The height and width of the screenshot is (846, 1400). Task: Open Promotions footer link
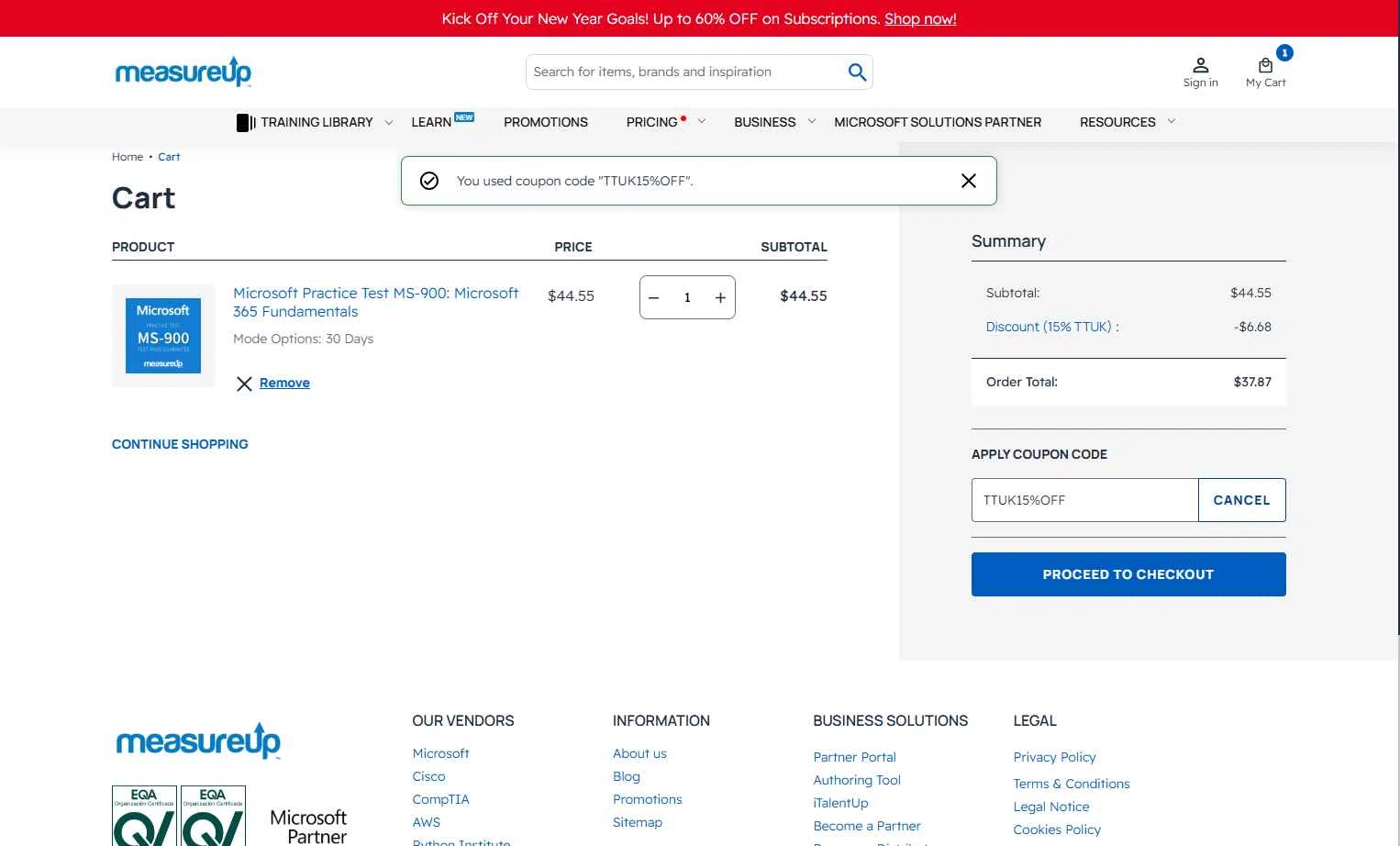(648, 799)
